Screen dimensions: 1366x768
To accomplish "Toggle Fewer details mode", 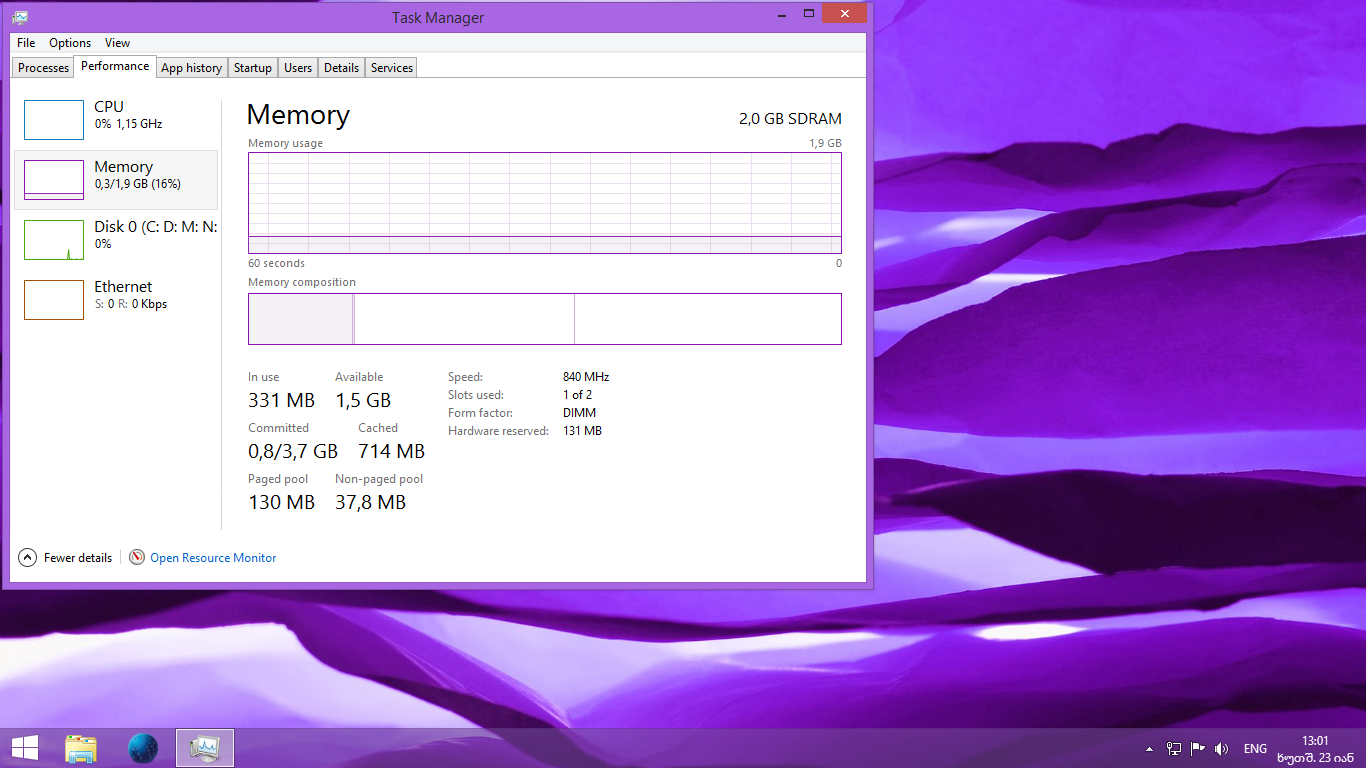I will pos(64,557).
